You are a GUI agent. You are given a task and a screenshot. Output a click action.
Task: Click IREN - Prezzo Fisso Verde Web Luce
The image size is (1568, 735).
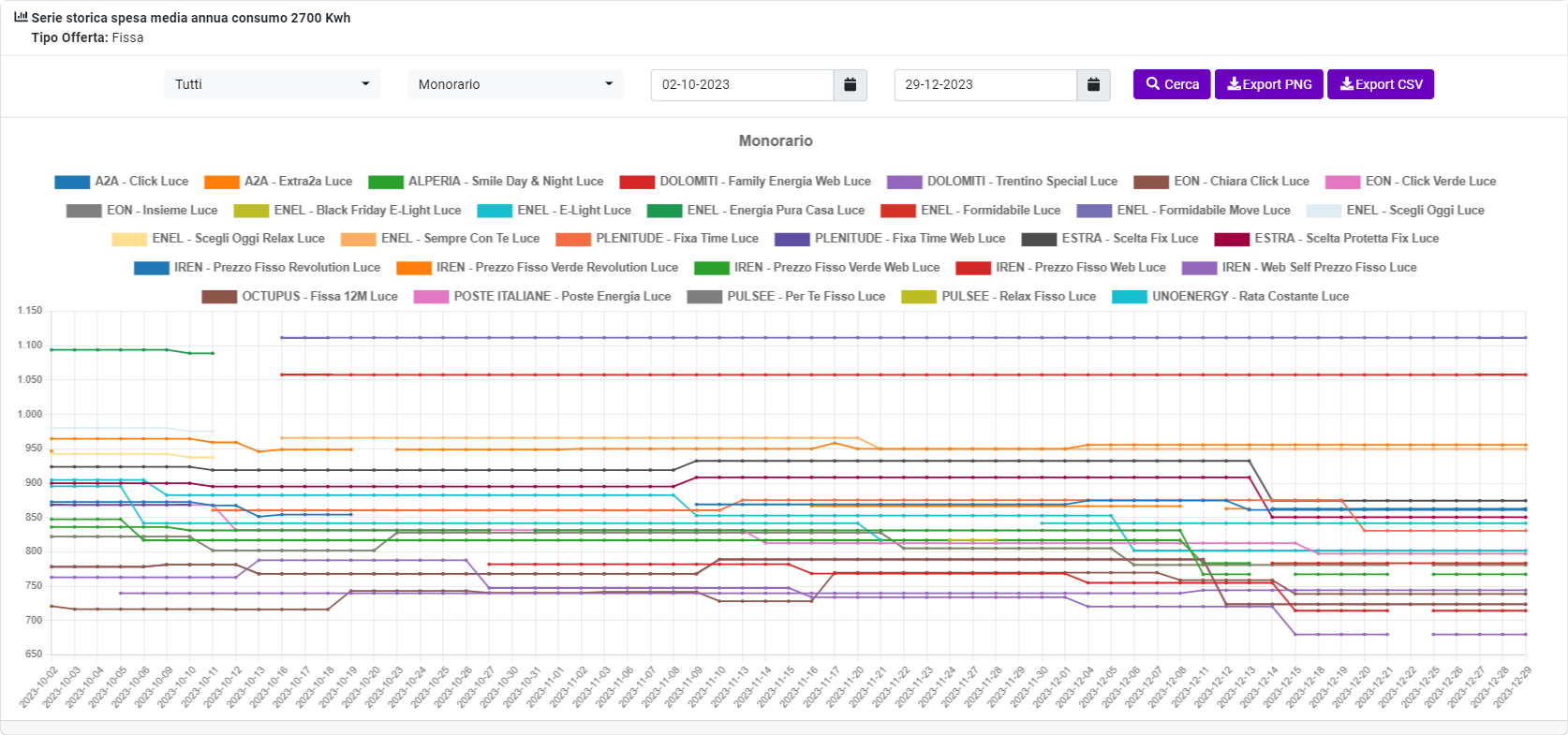click(817, 268)
